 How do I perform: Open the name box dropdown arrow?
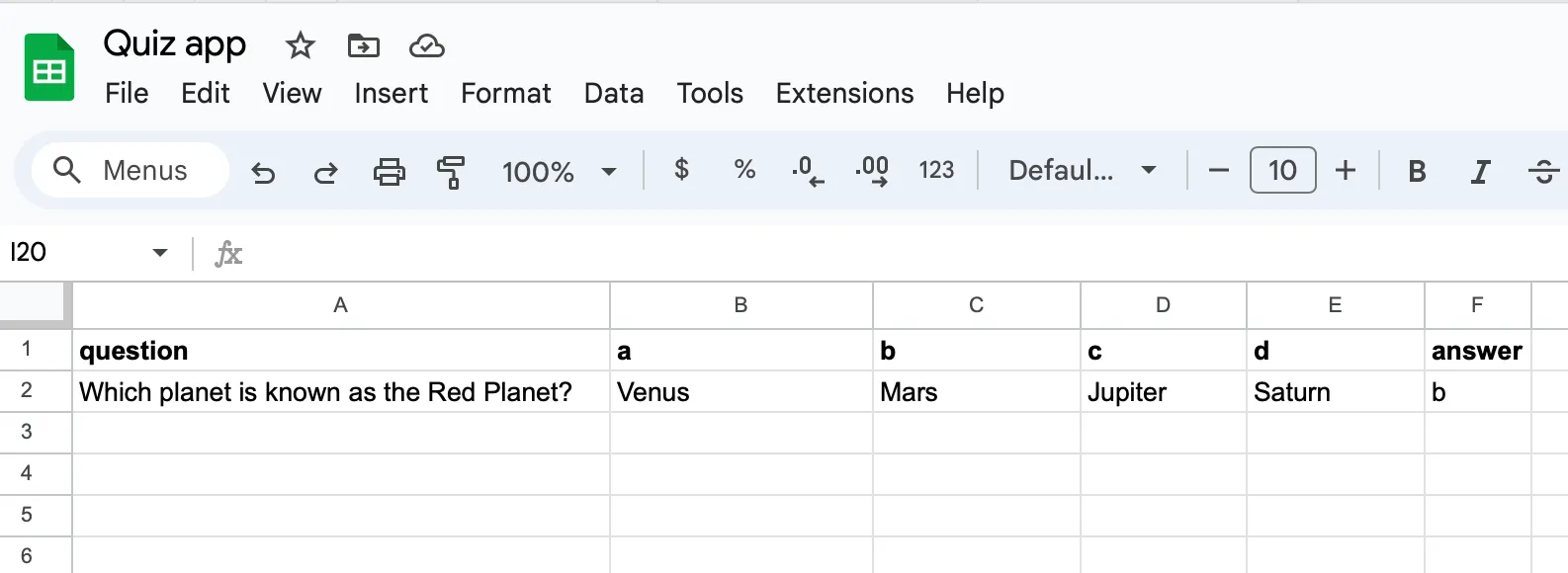(160, 253)
